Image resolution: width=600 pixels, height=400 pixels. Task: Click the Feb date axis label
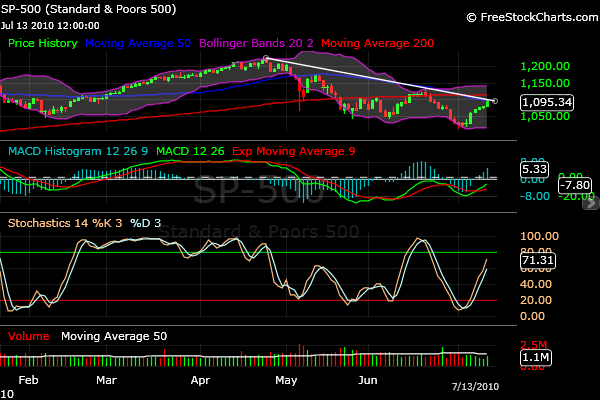pos(28,380)
